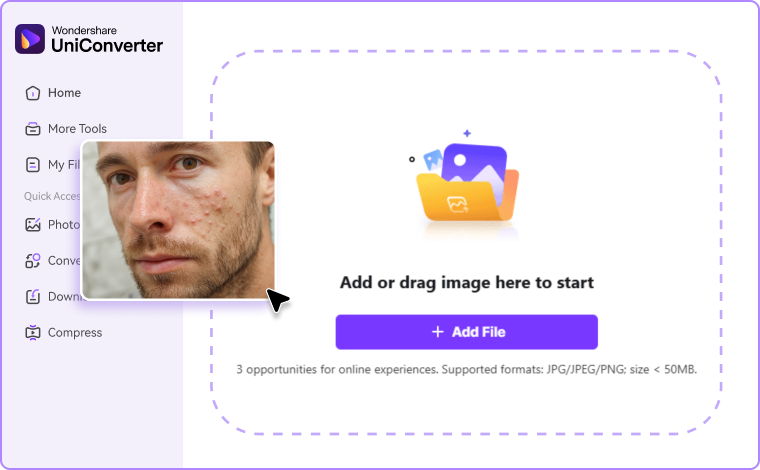The width and height of the screenshot is (760, 470).
Task: Click the image folder illustration
Action: (x=467, y=182)
